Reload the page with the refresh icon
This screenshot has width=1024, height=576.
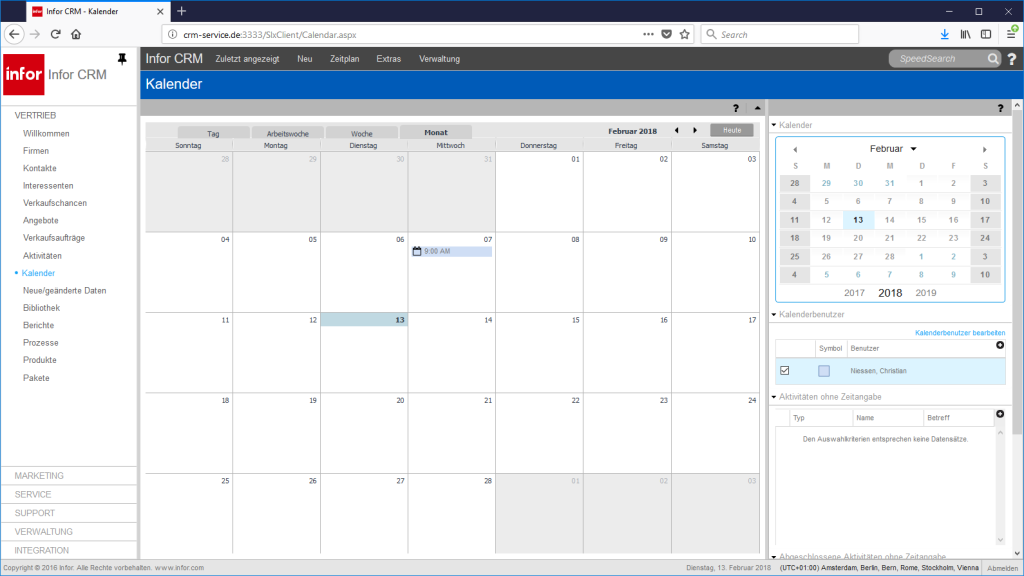pos(56,33)
